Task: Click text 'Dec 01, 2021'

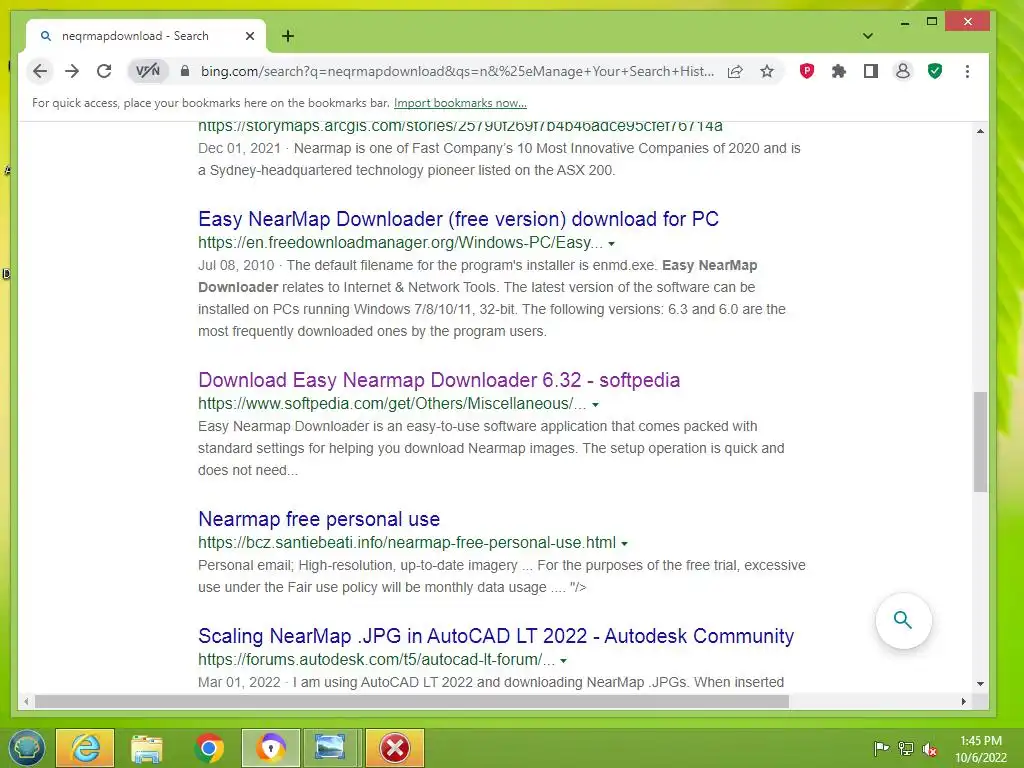Action: pyautogui.click(x=239, y=148)
